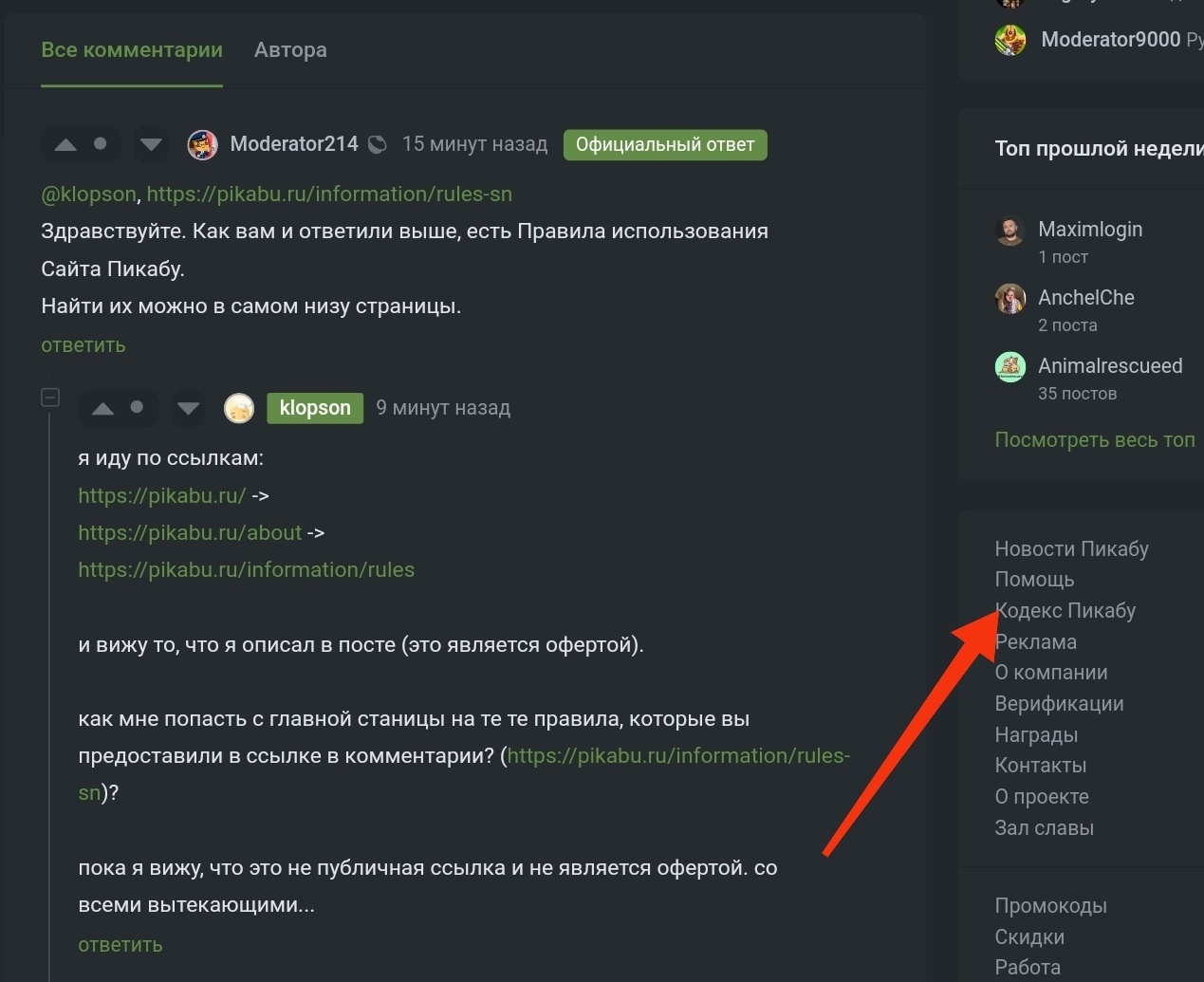1204x982 pixels.
Task: Upvote Moderator214's comment
Action: (65, 145)
